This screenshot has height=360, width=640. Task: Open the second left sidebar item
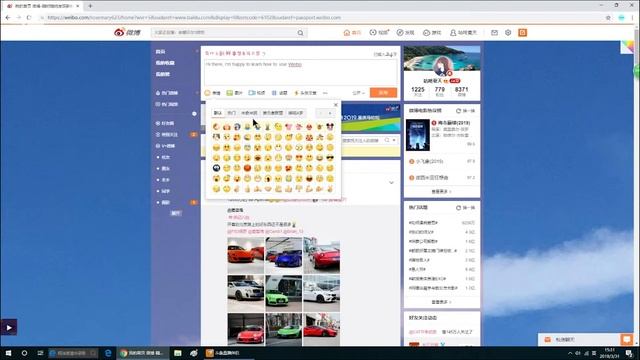(165, 63)
